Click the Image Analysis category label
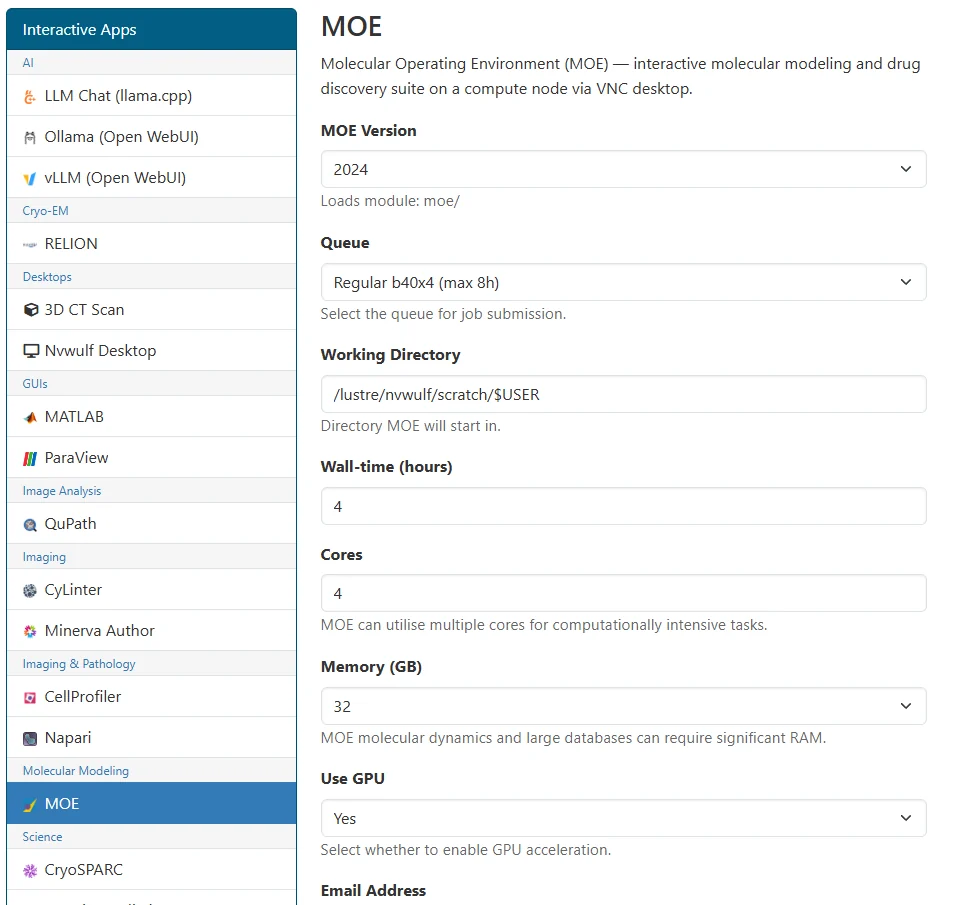 point(62,491)
